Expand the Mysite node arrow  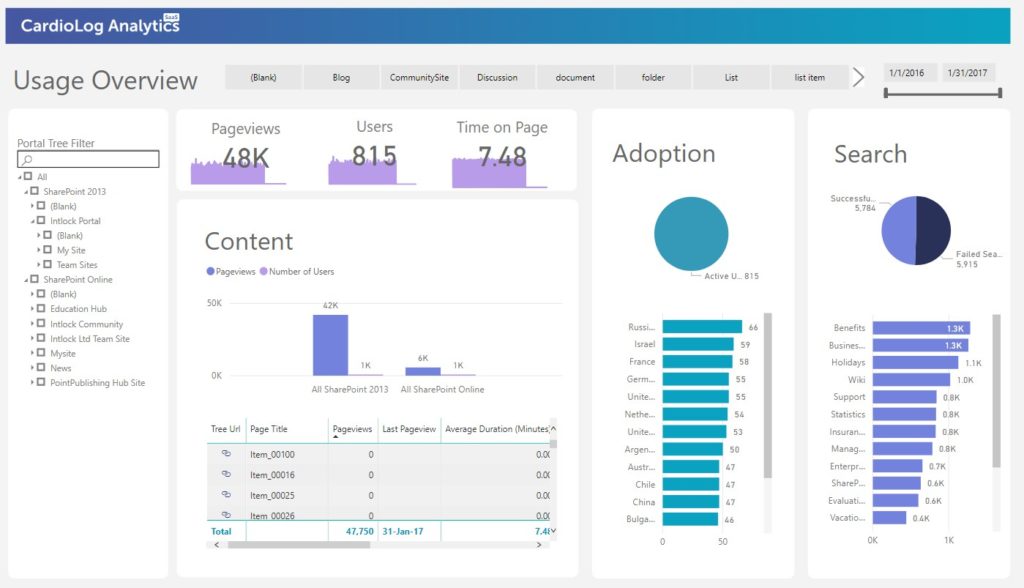pos(32,353)
